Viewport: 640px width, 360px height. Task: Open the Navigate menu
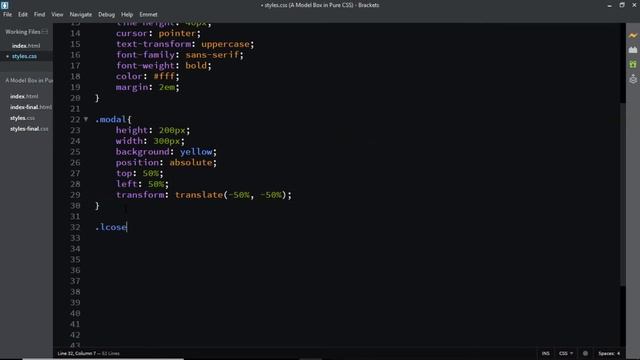click(81, 14)
